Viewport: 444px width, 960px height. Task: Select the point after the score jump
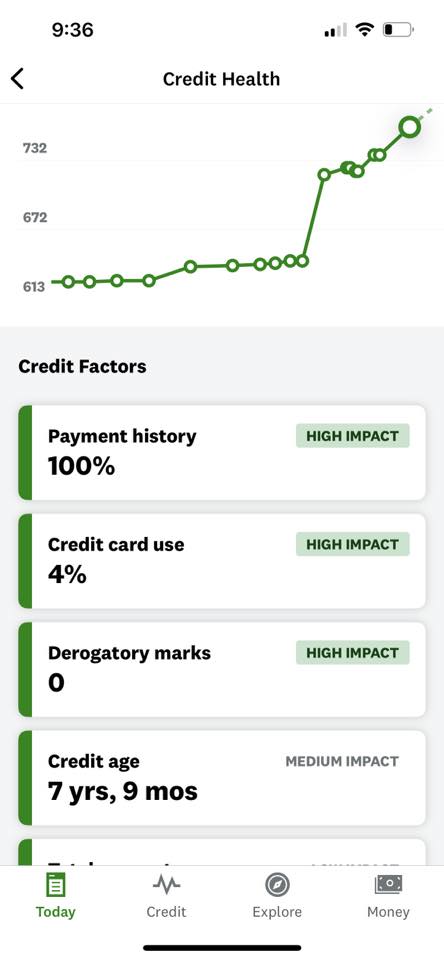(x=324, y=174)
